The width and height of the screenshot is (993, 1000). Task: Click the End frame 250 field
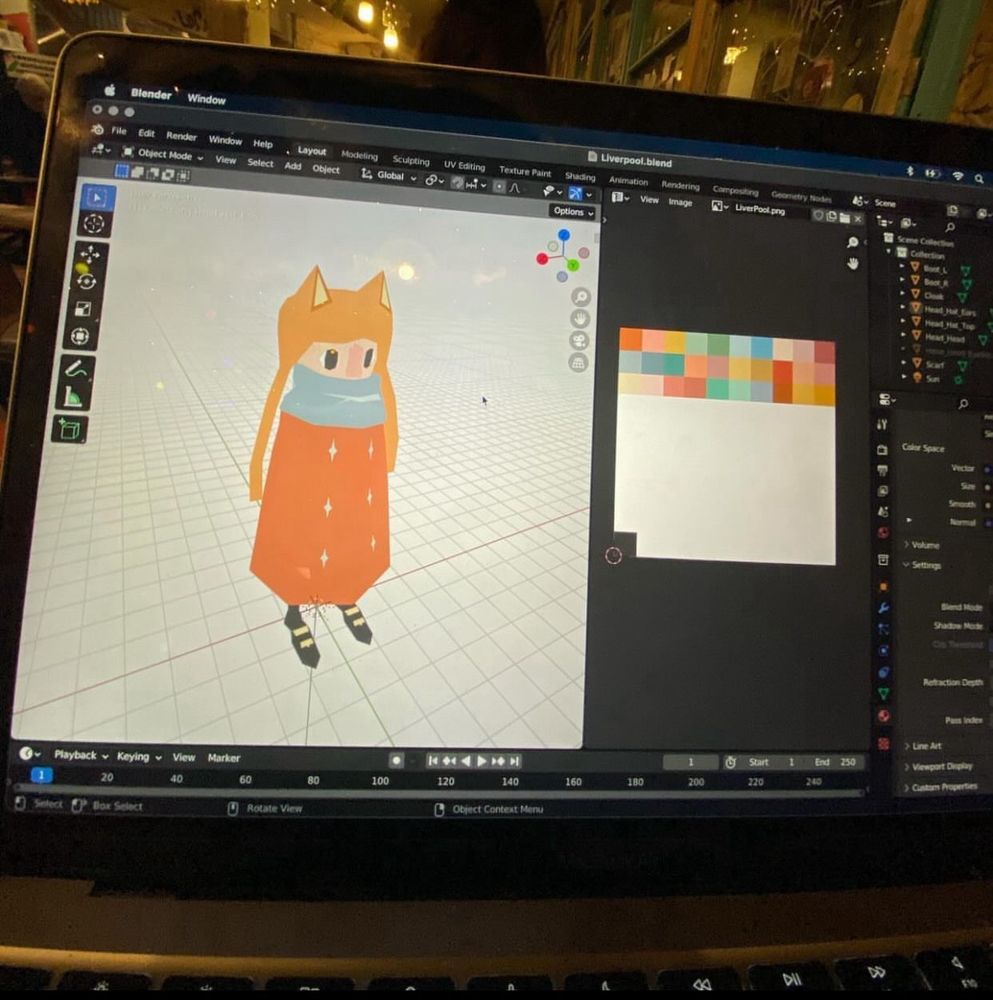tap(836, 762)
